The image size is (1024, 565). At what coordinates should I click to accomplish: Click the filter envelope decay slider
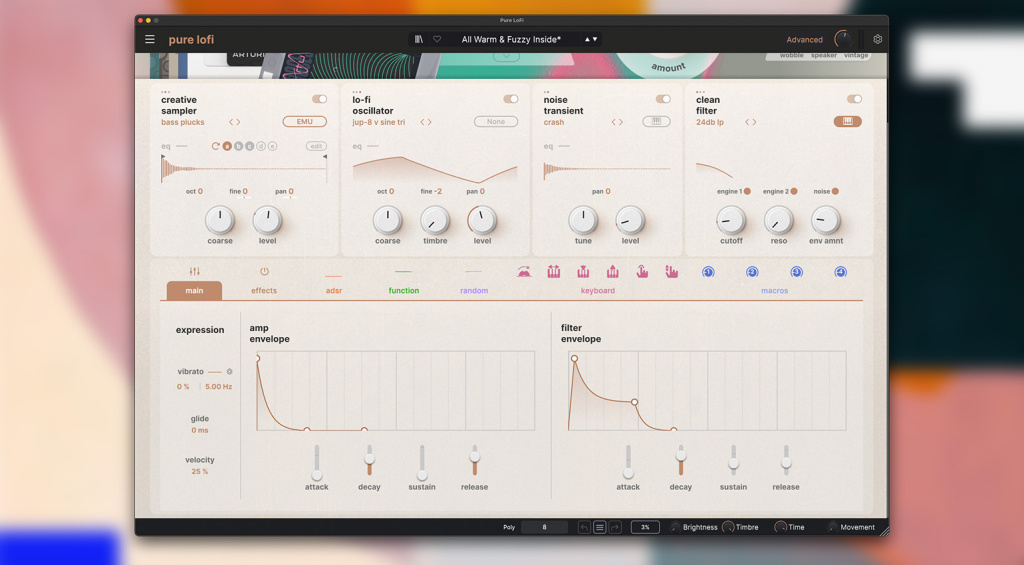680,455
